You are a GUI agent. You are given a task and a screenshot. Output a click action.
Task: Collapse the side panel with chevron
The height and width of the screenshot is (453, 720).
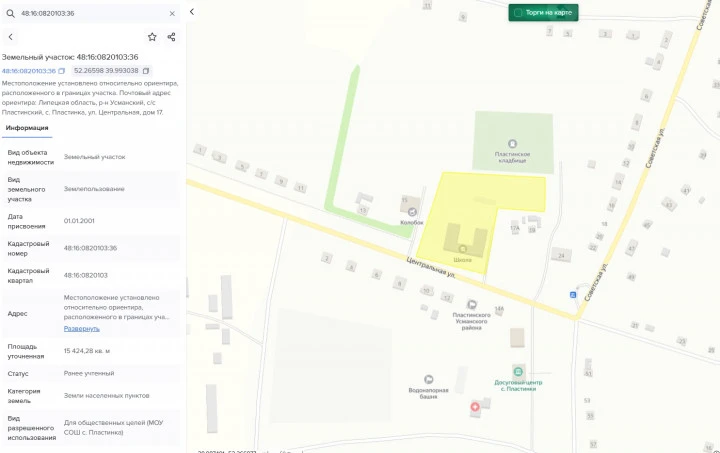coord(192,12)
